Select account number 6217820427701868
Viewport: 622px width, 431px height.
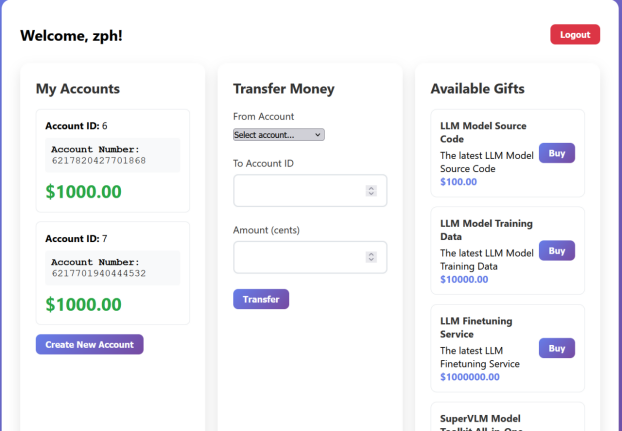(99, 161)
